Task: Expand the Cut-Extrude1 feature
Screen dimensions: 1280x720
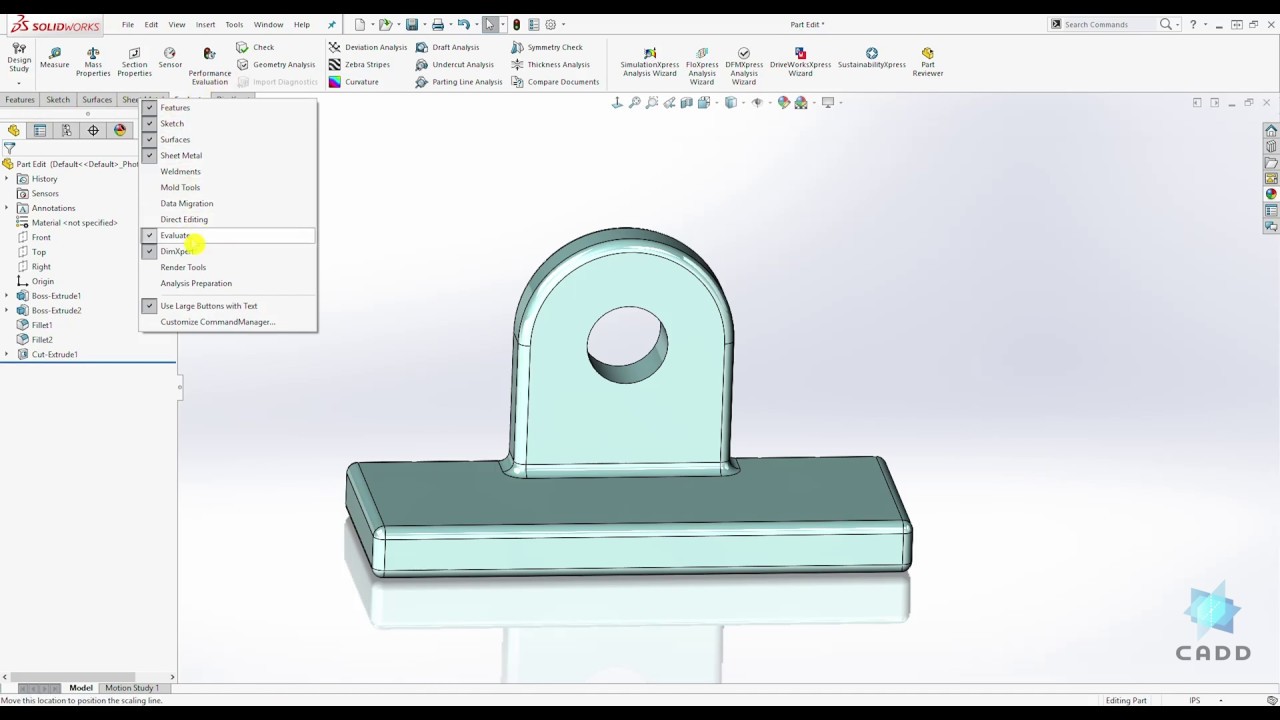Action: (7, 354)
